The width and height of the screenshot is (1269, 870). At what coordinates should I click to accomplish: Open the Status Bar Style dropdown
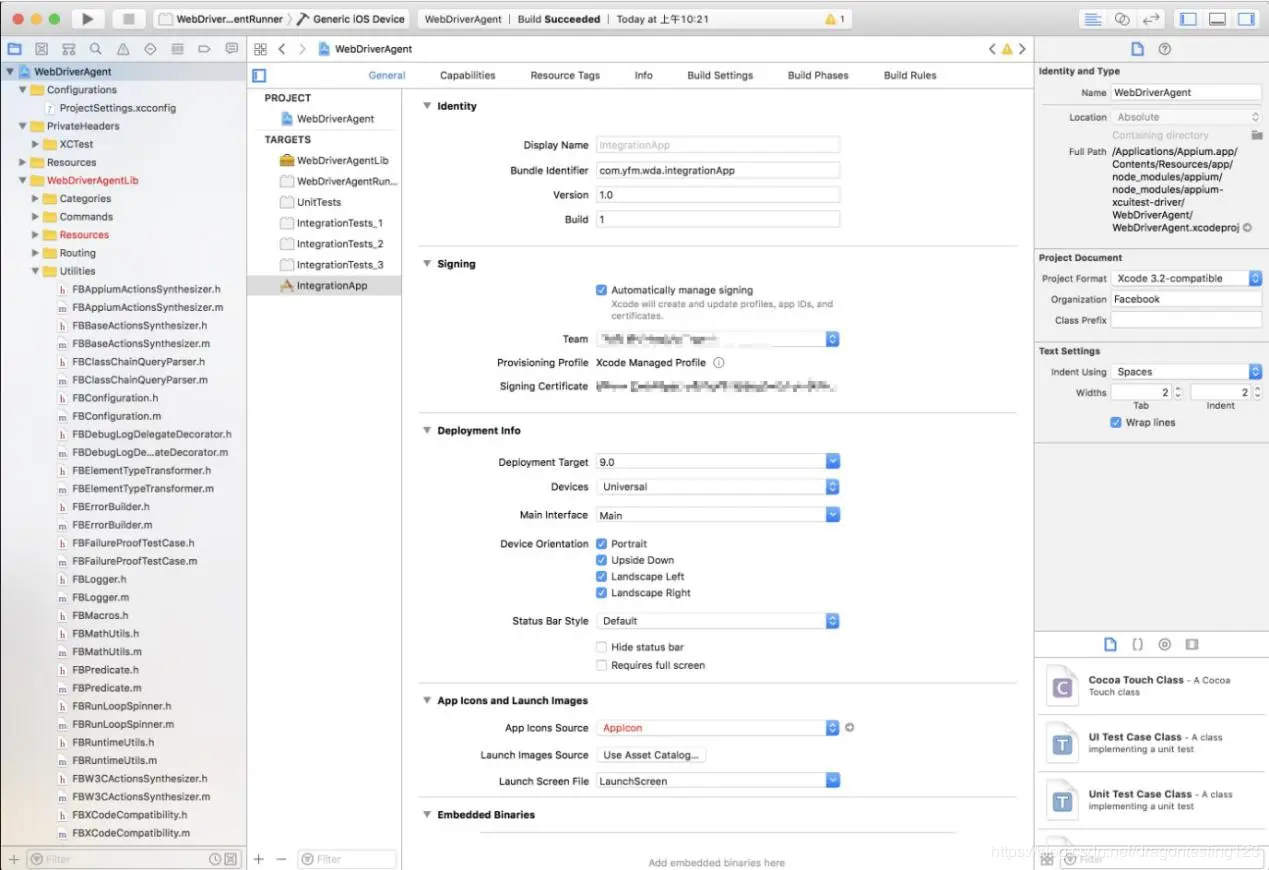[718, 621]
